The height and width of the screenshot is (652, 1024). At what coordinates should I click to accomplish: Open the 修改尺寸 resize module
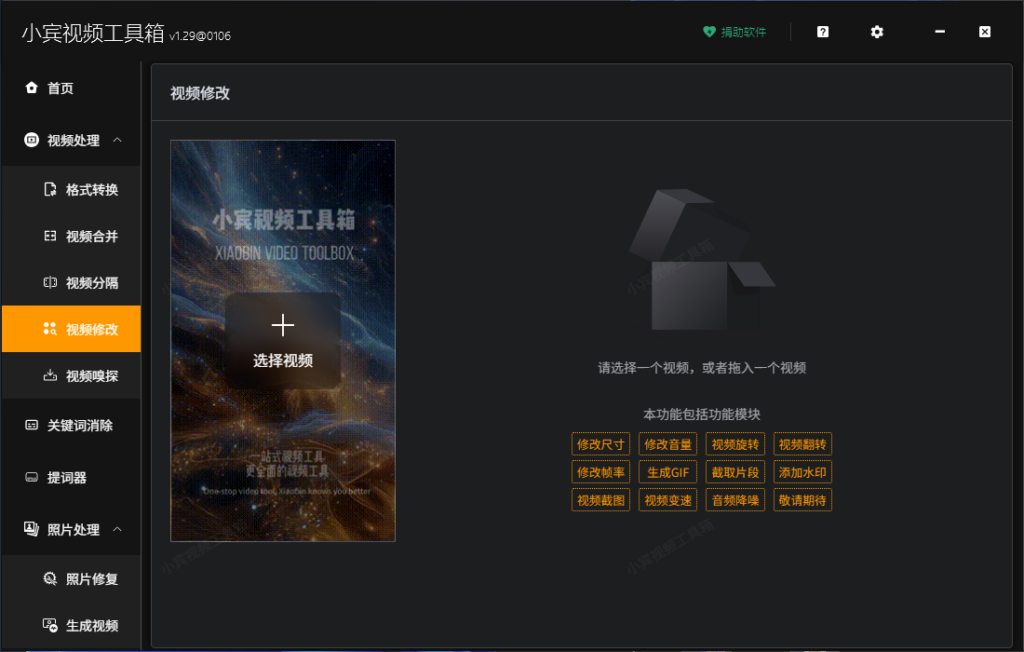[x=600, y=444]
